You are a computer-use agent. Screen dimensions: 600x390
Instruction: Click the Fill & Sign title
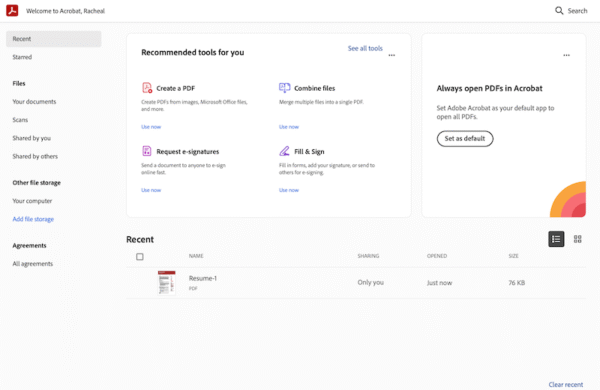pos(309,152)
